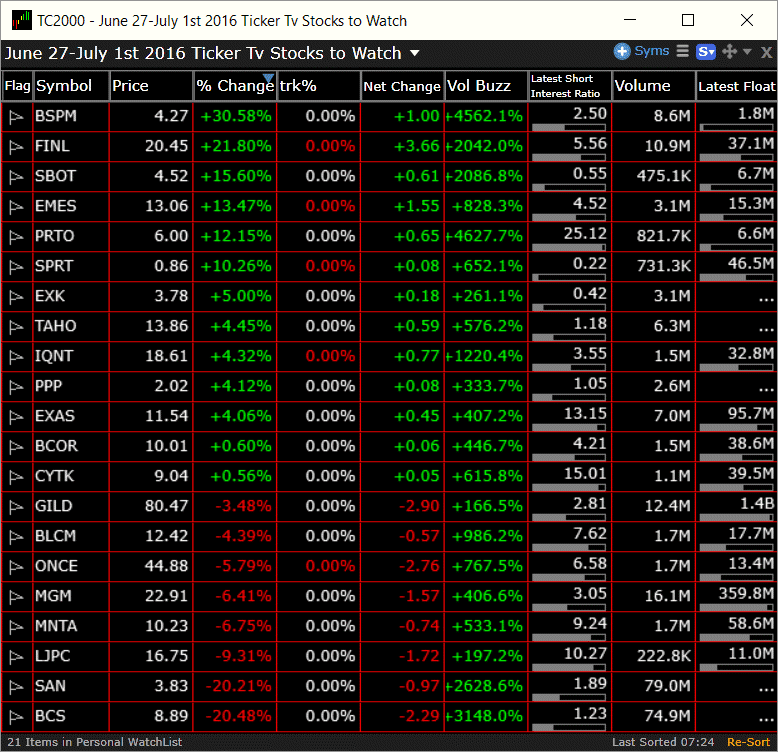The image size is (778, 752).
Task: Flag the PPP row
Action: click(x=16, y=387)
